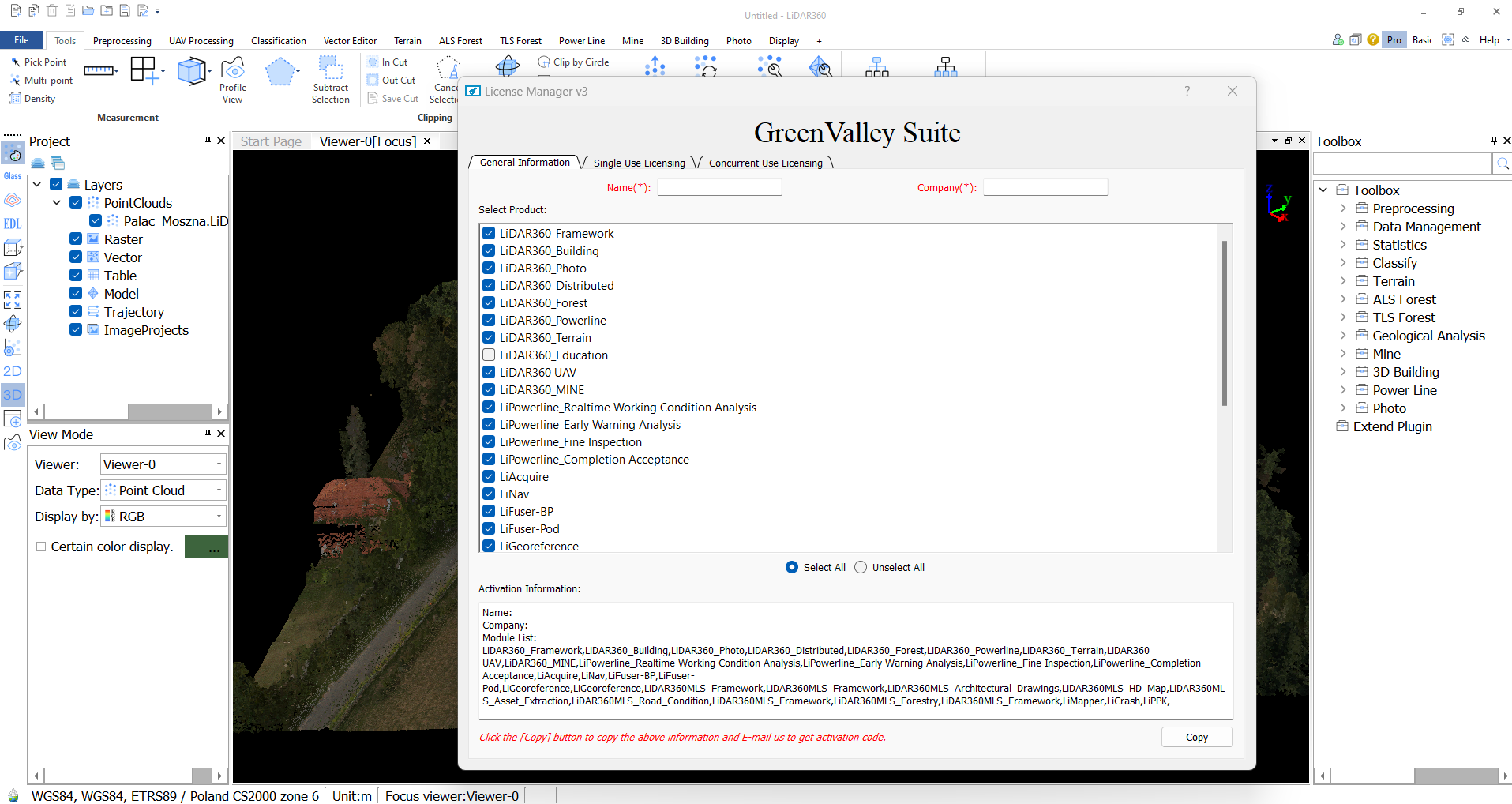Switch to the Classification ribbon tab
1512x804 pixels.
(x=279, y=40)
